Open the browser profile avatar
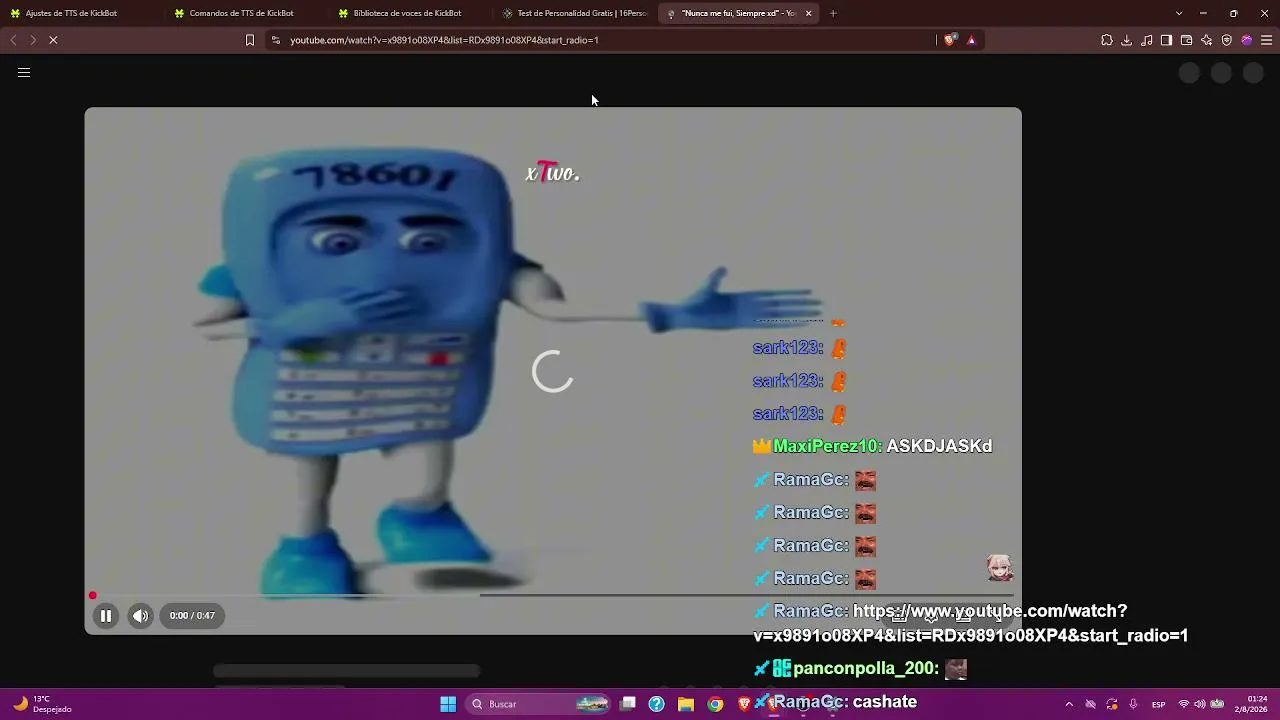Image resolution: width=1280 pixels, height=720 pixels. tap(1247, 40)
